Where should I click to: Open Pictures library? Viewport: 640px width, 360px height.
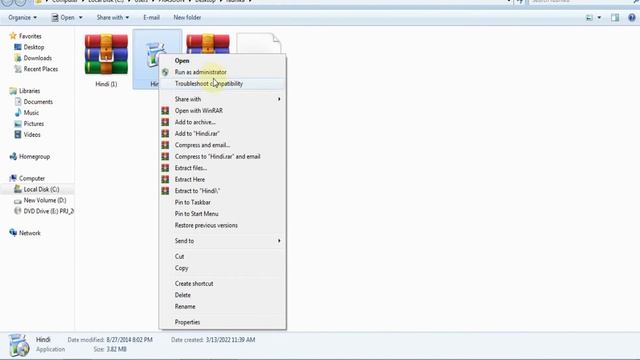tap(33, 124)
